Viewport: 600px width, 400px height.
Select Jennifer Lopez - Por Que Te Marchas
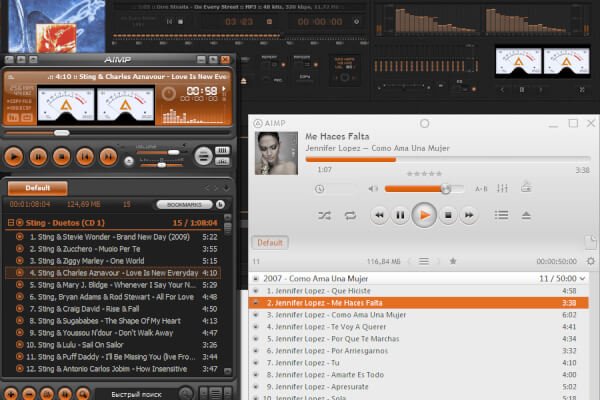coord(419,338)
